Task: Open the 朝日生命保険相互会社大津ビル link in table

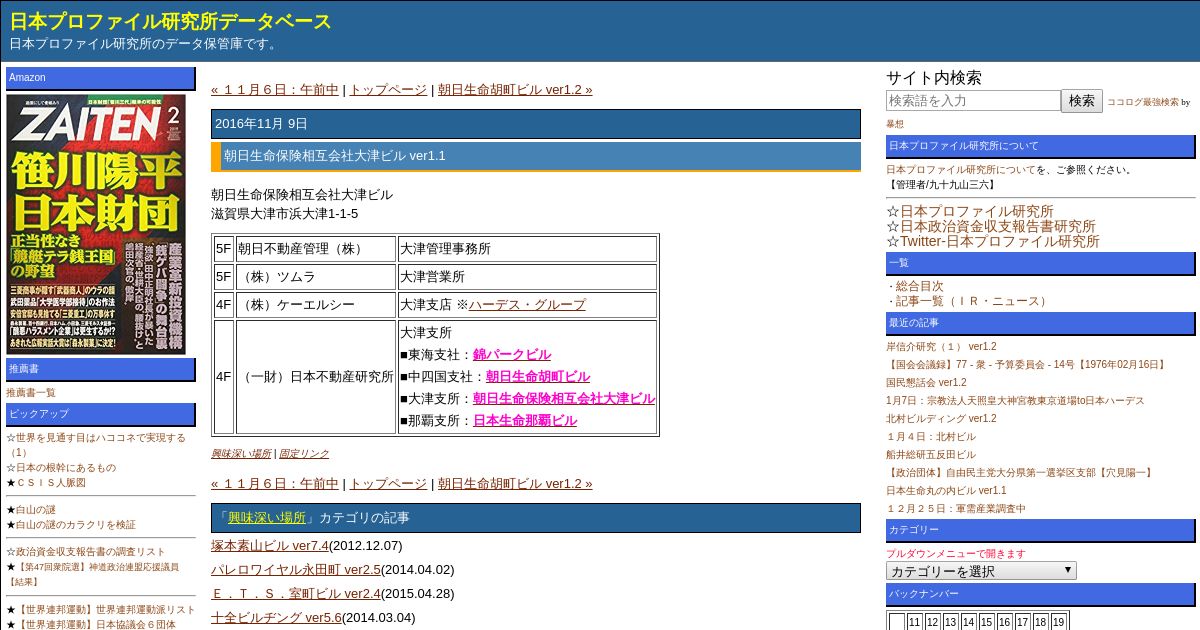Action: click(564, 398)
